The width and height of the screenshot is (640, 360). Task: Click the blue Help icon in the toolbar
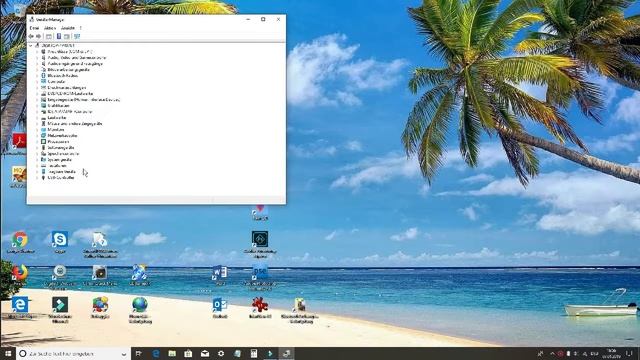click(59, 36)
